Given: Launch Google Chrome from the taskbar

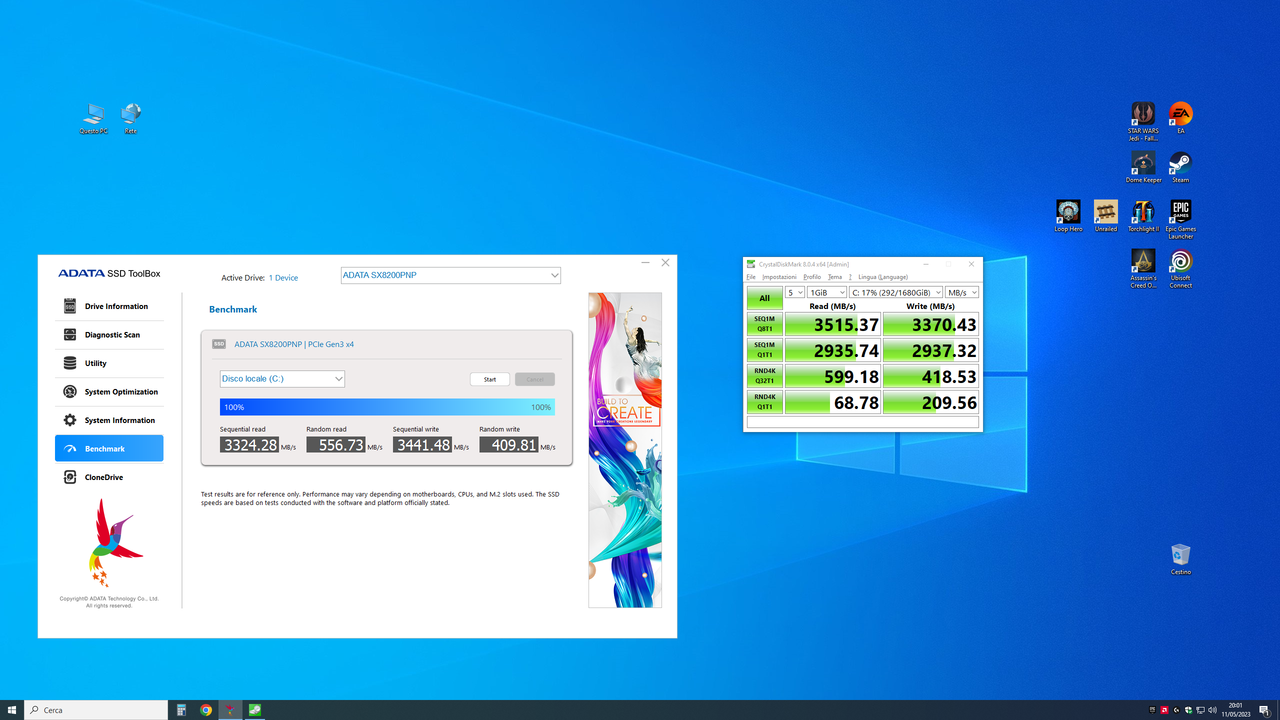Looking at the screenshot, I should [x=205, y=710].
